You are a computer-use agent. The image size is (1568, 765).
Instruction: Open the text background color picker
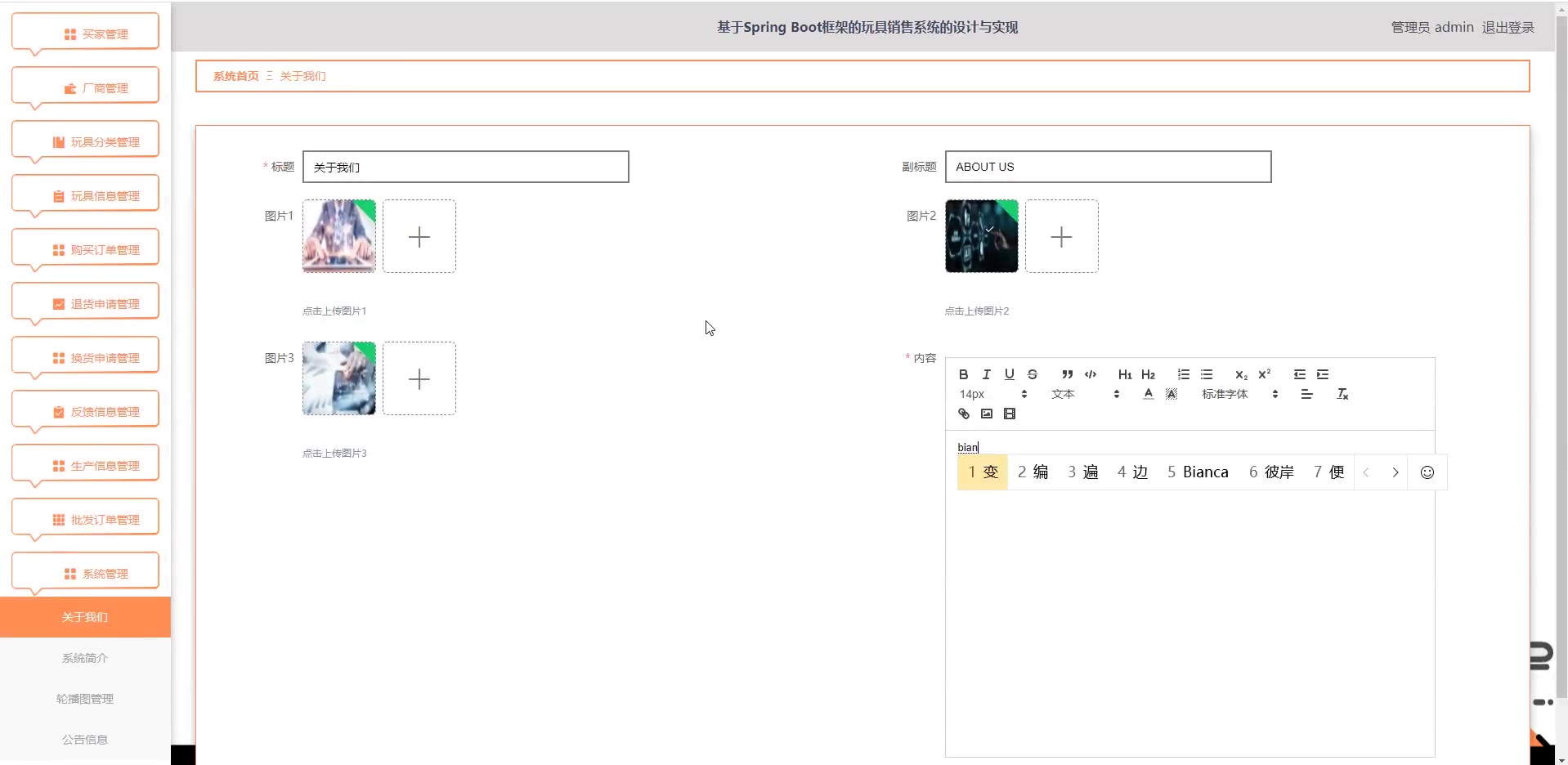(x=1171, y=394)
